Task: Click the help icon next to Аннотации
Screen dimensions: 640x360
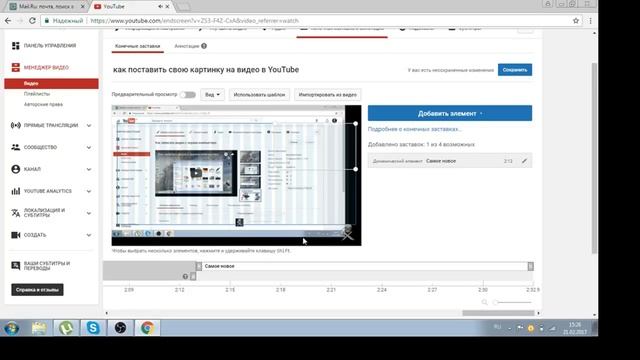Action: pos(204,46)
